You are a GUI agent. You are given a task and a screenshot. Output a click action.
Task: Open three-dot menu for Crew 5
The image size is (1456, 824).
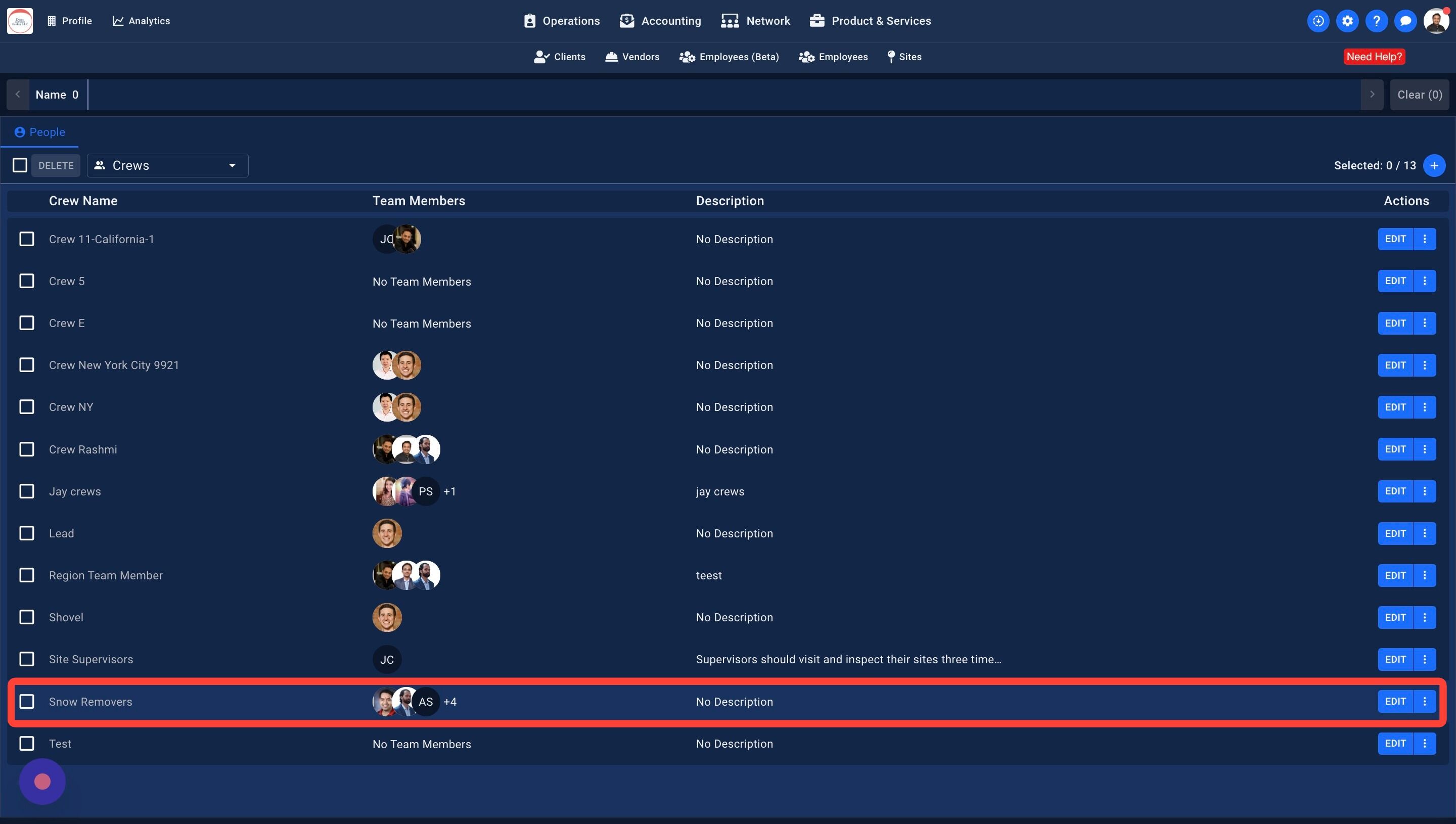(x=1424, y=281)
